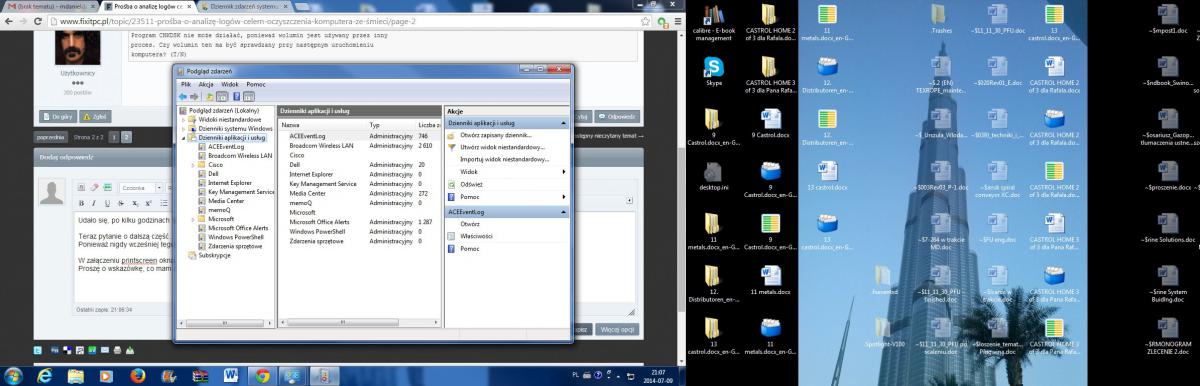Open the Pomoc menu in Podgląd zdarzeń
This screenshot has height=386, width=1200.
[x=256, y=85]
